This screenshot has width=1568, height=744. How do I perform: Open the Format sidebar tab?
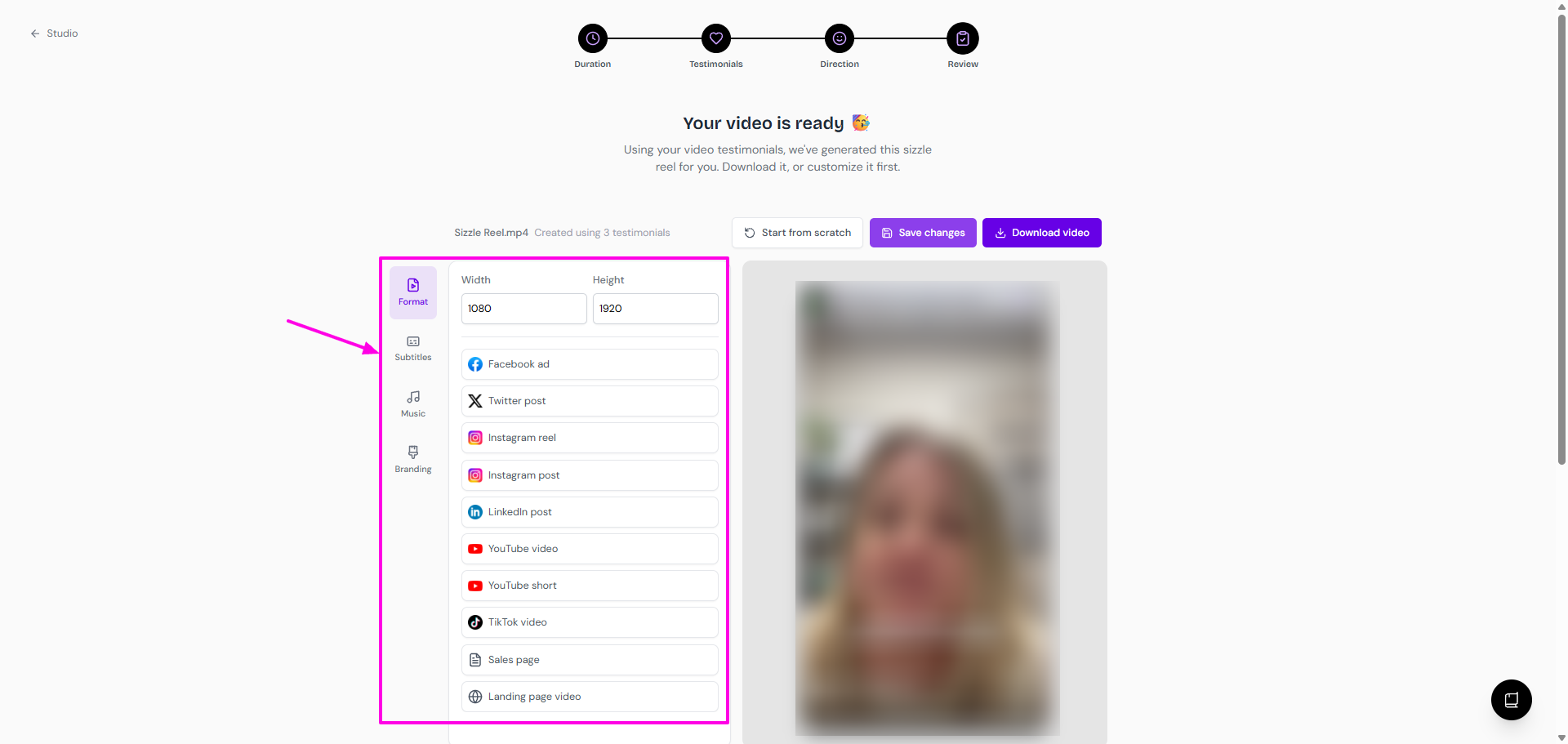point(413,292)
